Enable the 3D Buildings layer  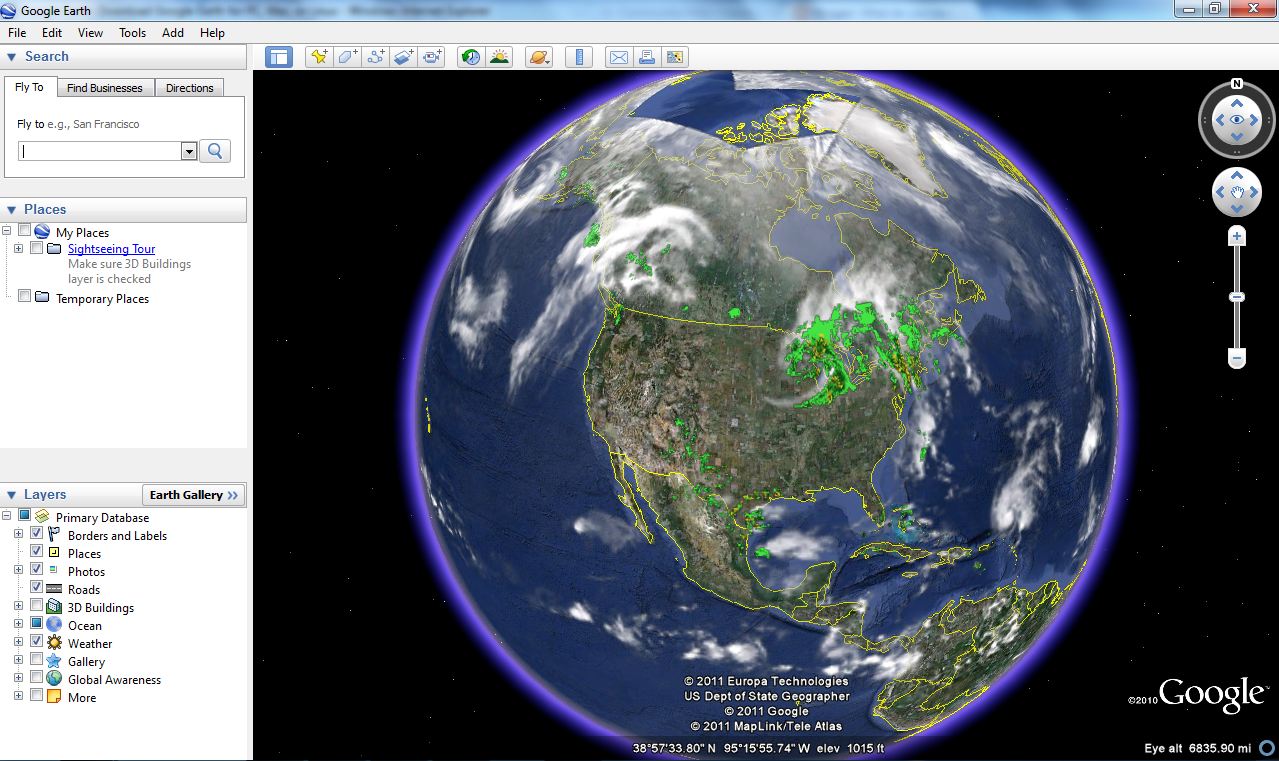pos(36,607)
